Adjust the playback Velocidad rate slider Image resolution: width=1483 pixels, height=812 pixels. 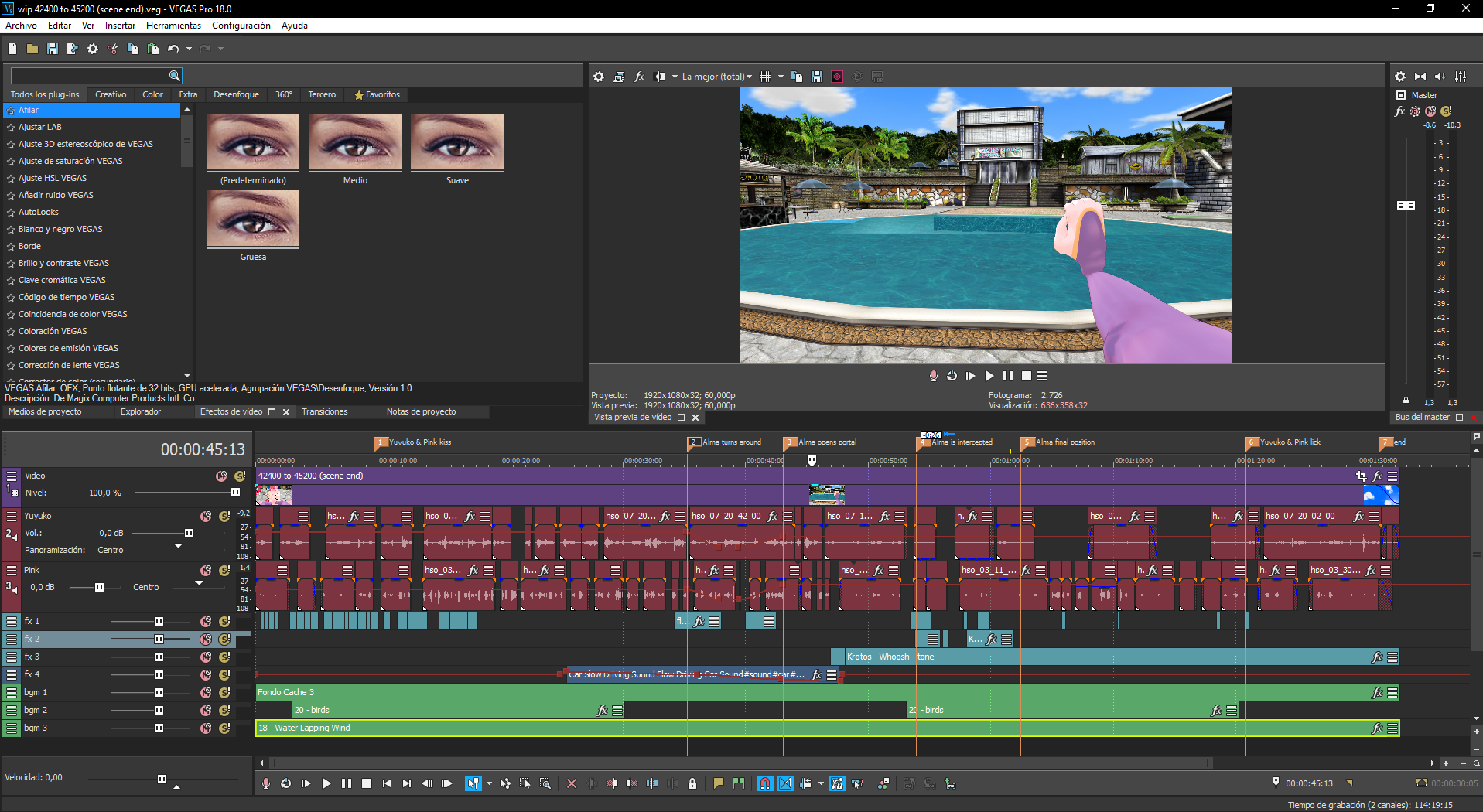click(162, 779)
